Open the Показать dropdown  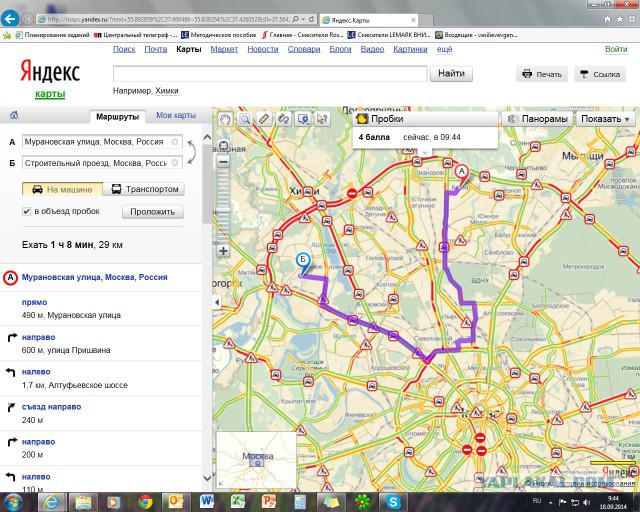click(x=605, y=119)
